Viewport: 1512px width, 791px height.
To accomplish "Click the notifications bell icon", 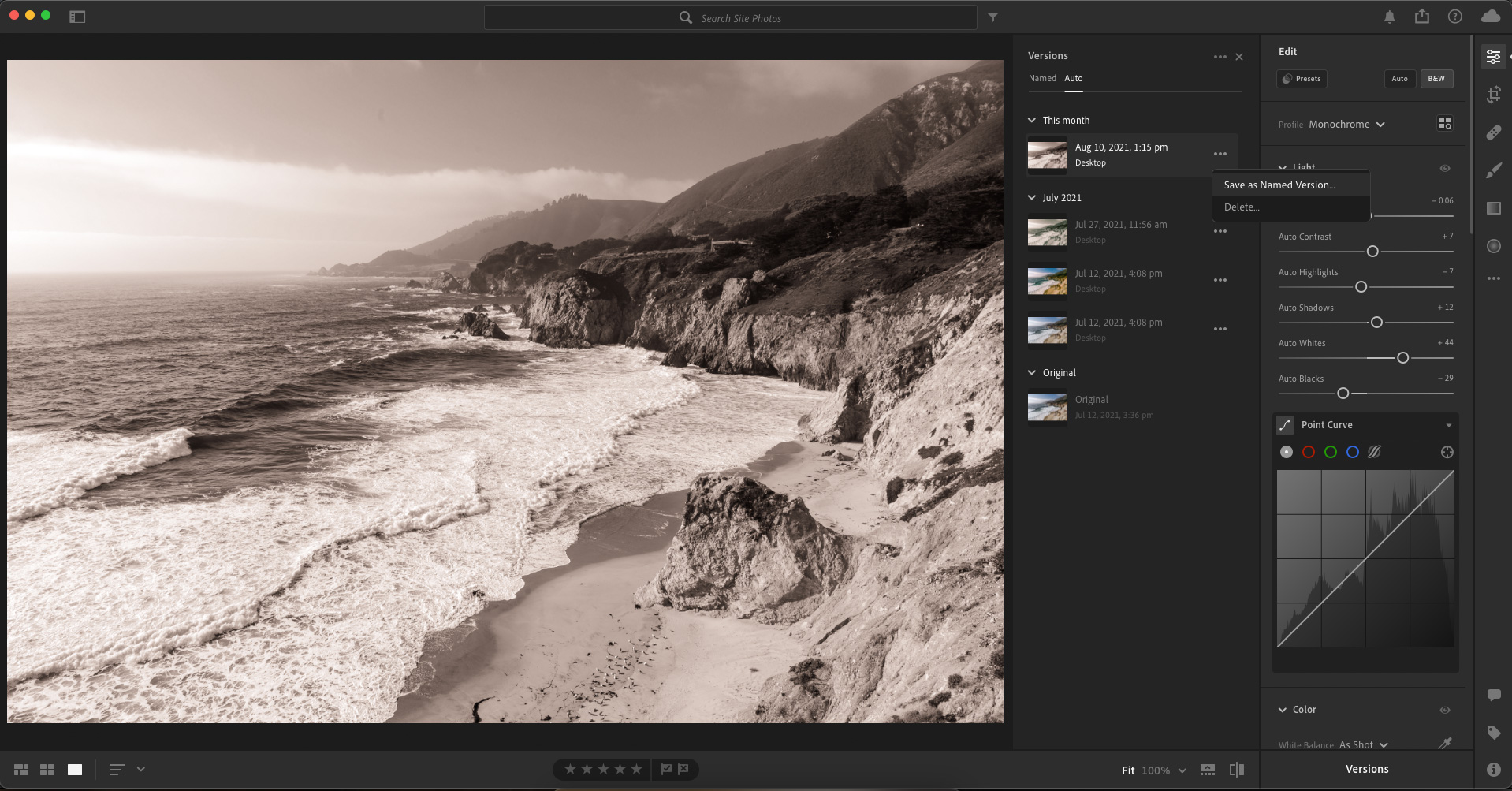I will coord(1389,17).
